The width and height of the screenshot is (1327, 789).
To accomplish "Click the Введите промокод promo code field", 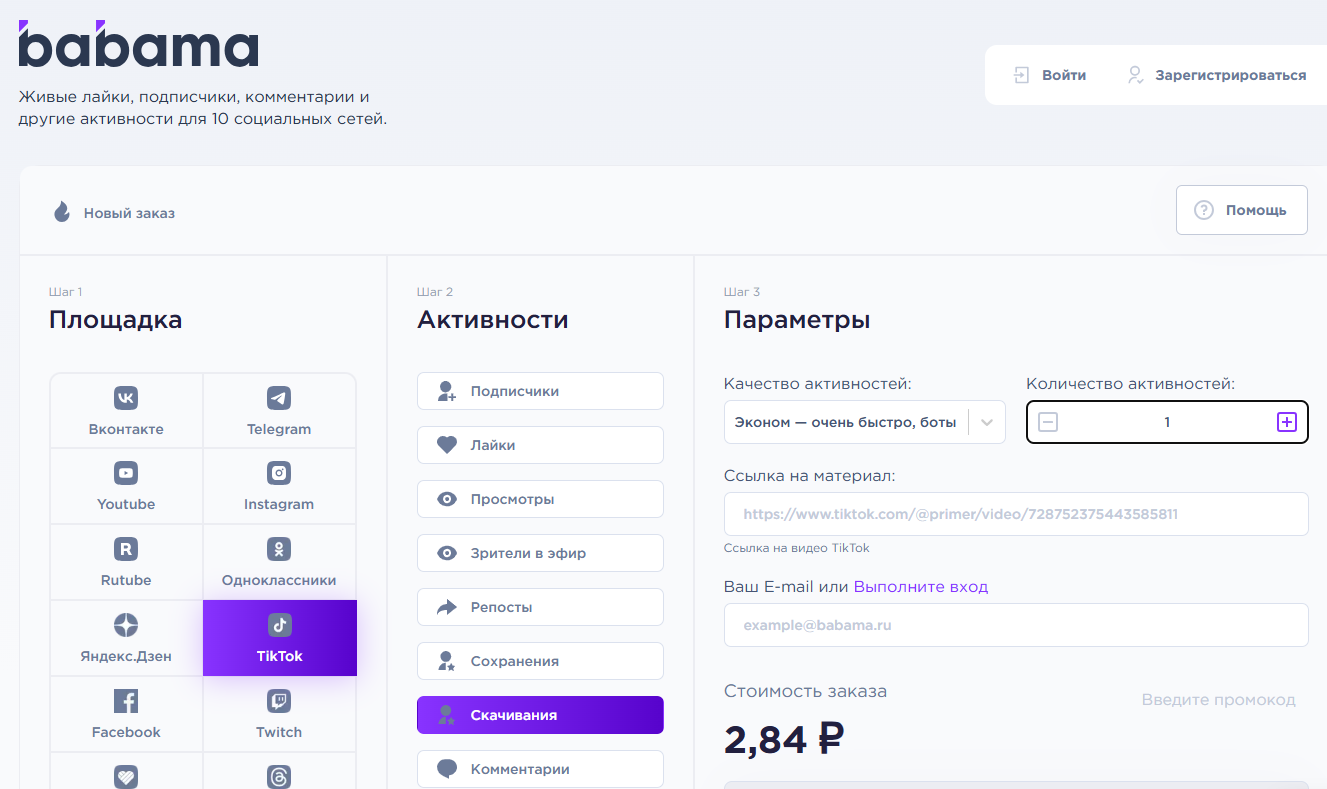I will coord(1218,700).
